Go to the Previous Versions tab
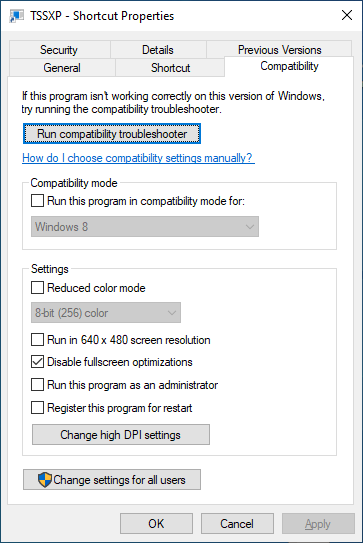Image resolution: width=363 pixels, height=543 pixels. tap(280, 50)
